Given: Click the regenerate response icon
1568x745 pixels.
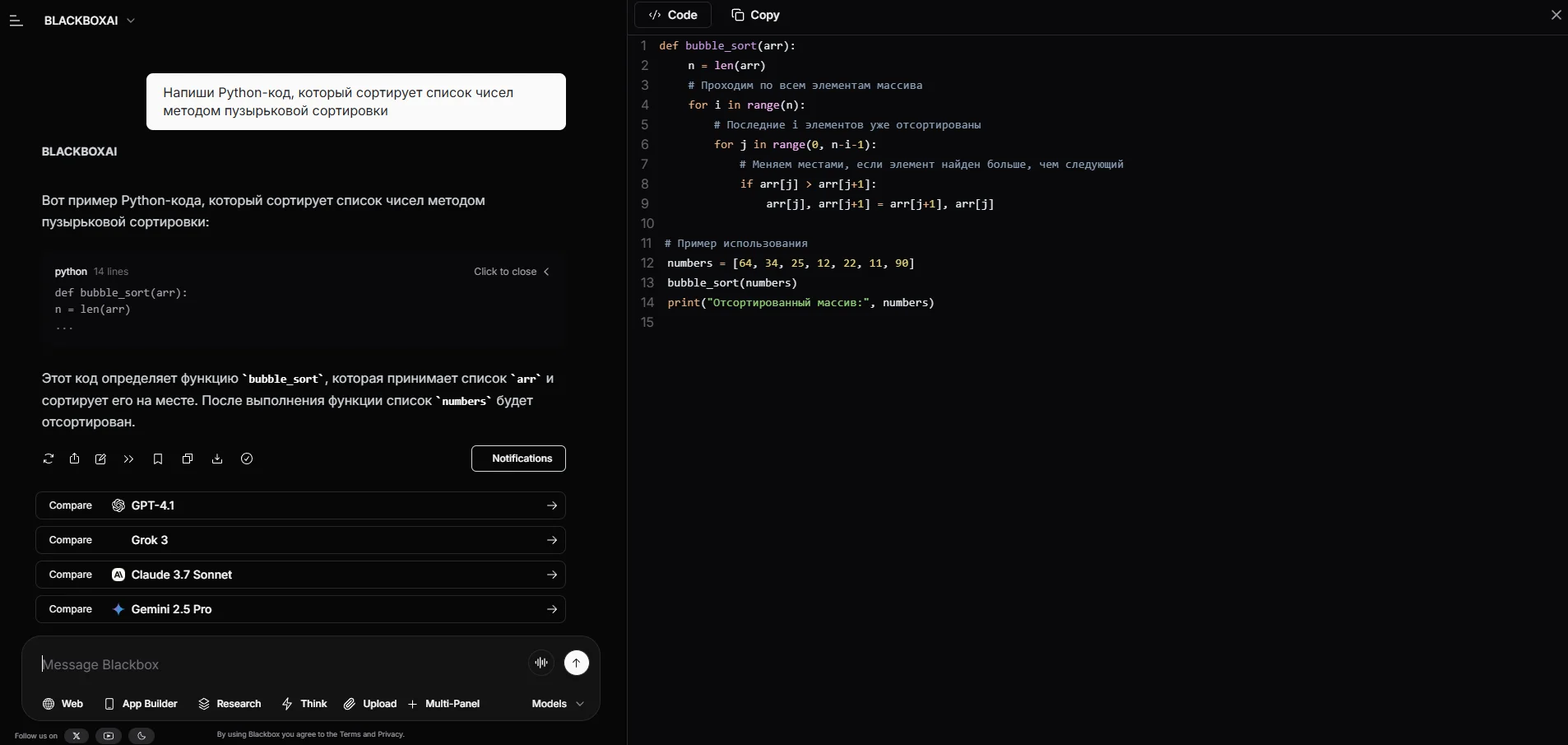Looking at the screenshot, I should click(49, 459).
